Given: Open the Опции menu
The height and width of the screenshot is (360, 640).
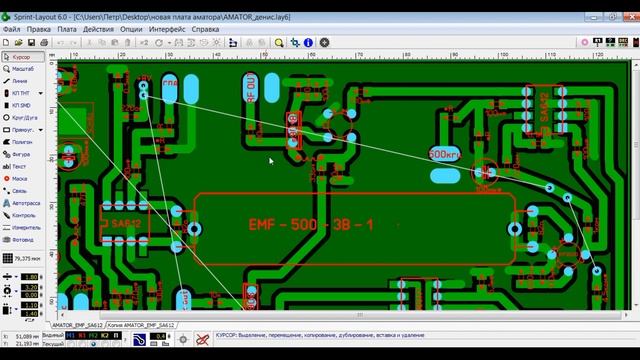Looking at the screenshot, I should click(131, 29).
